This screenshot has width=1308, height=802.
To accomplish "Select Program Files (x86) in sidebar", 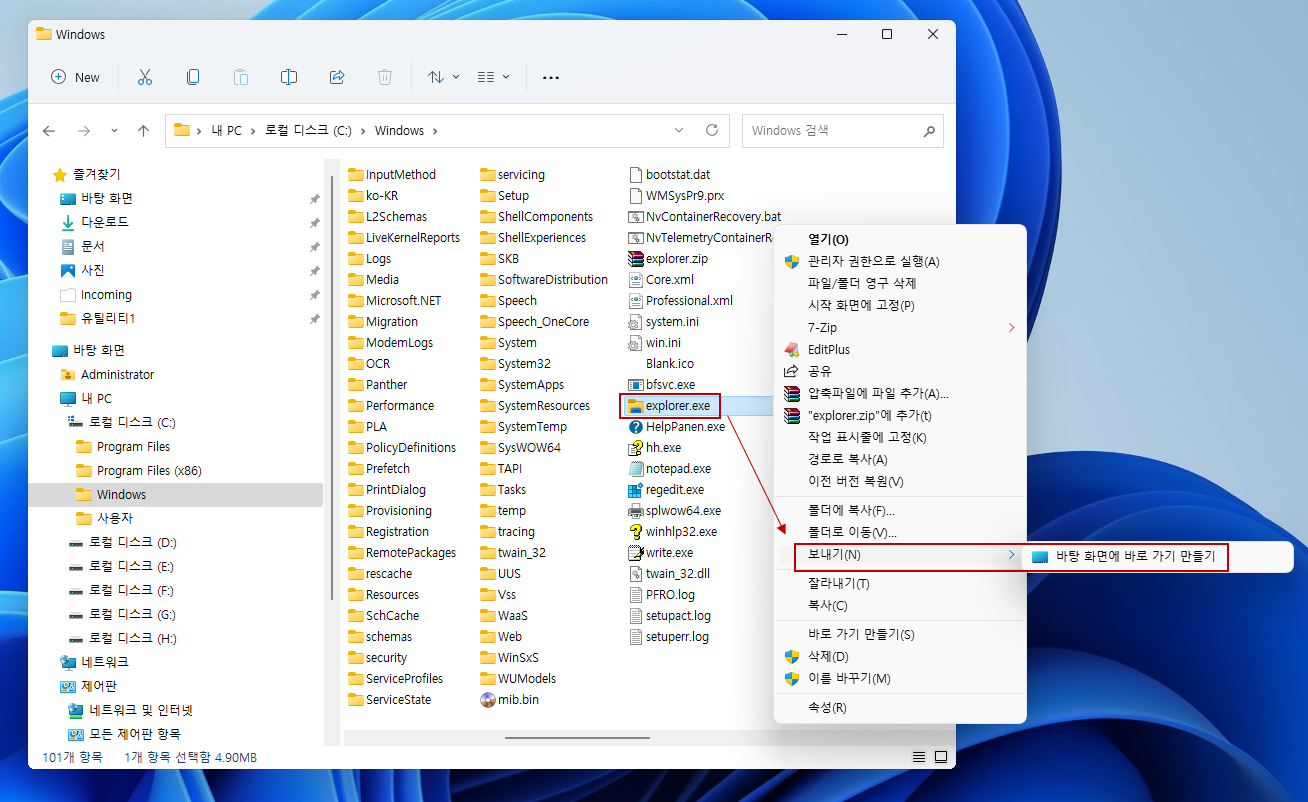I will (148, 471).
